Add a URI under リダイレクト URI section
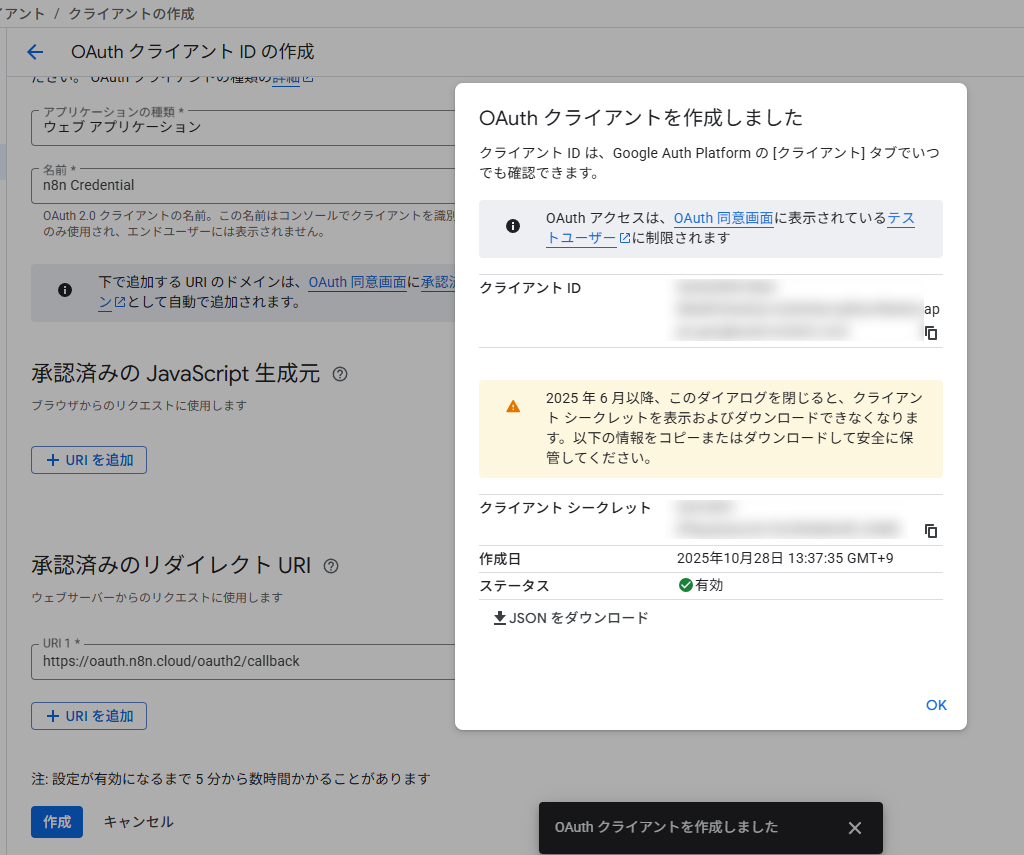The height and width of the screenshot is (855, 1024). pyautogui.click(x=89, y=716)
